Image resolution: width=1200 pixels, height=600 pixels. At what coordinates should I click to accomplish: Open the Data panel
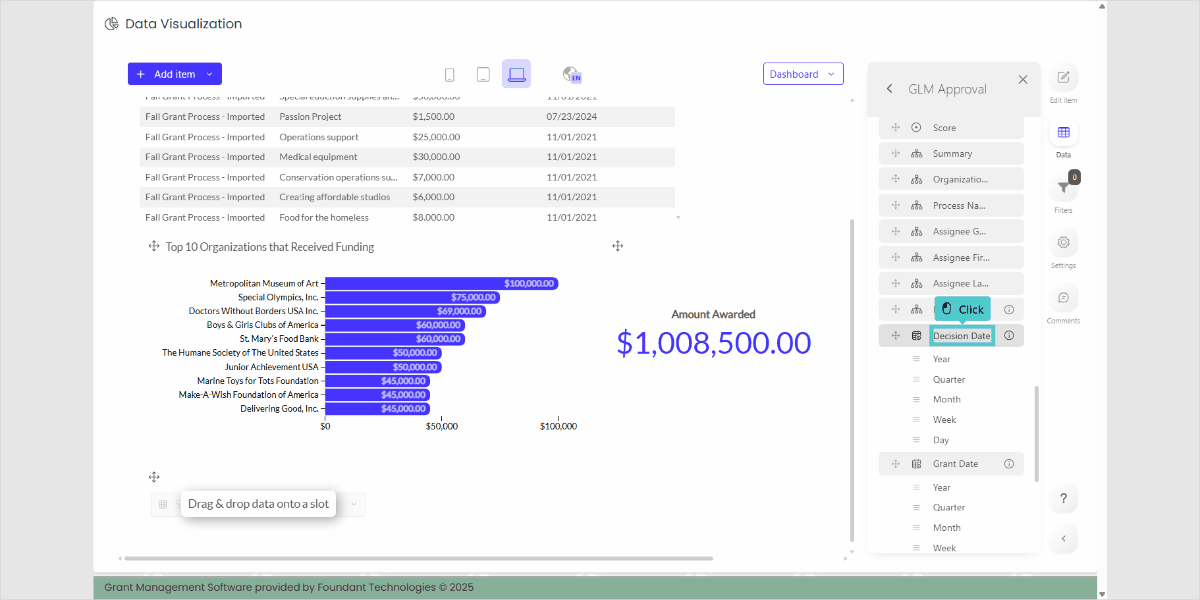(x=1063, y=134)
